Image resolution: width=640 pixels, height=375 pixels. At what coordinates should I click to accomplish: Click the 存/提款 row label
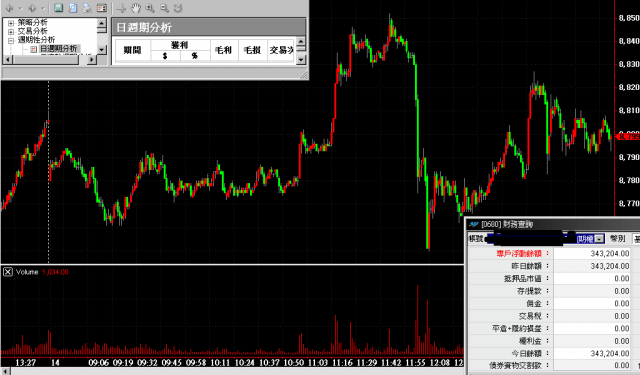[x=529, y=291]
